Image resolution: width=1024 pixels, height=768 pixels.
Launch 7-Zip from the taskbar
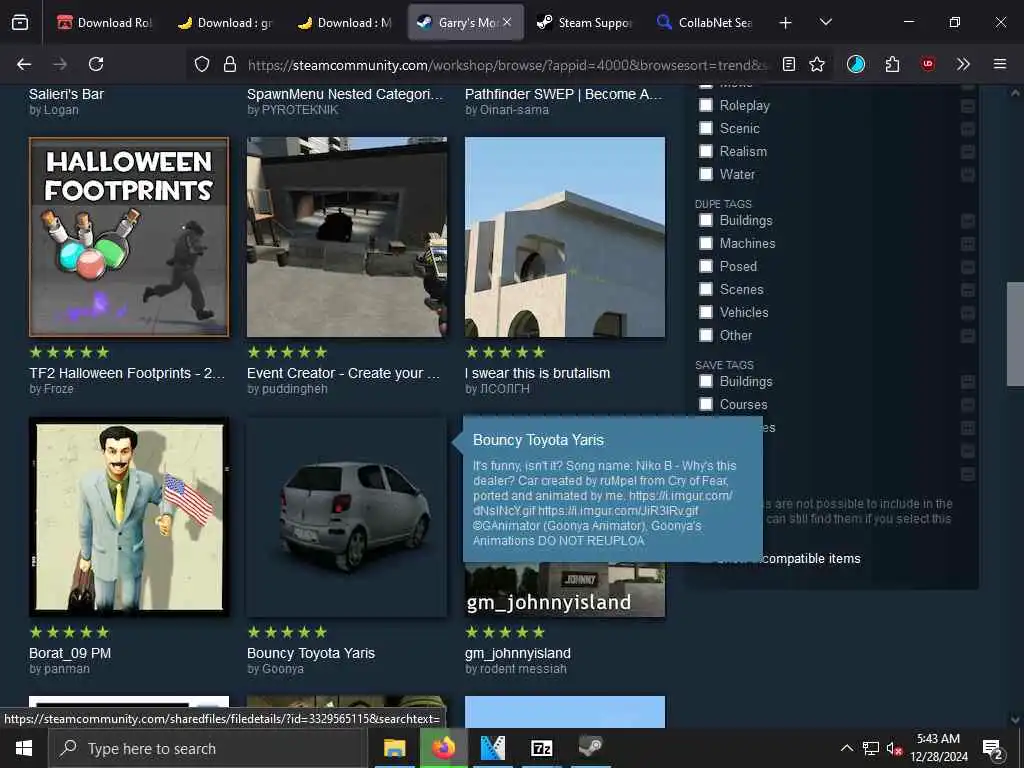(x=541, y=748)
